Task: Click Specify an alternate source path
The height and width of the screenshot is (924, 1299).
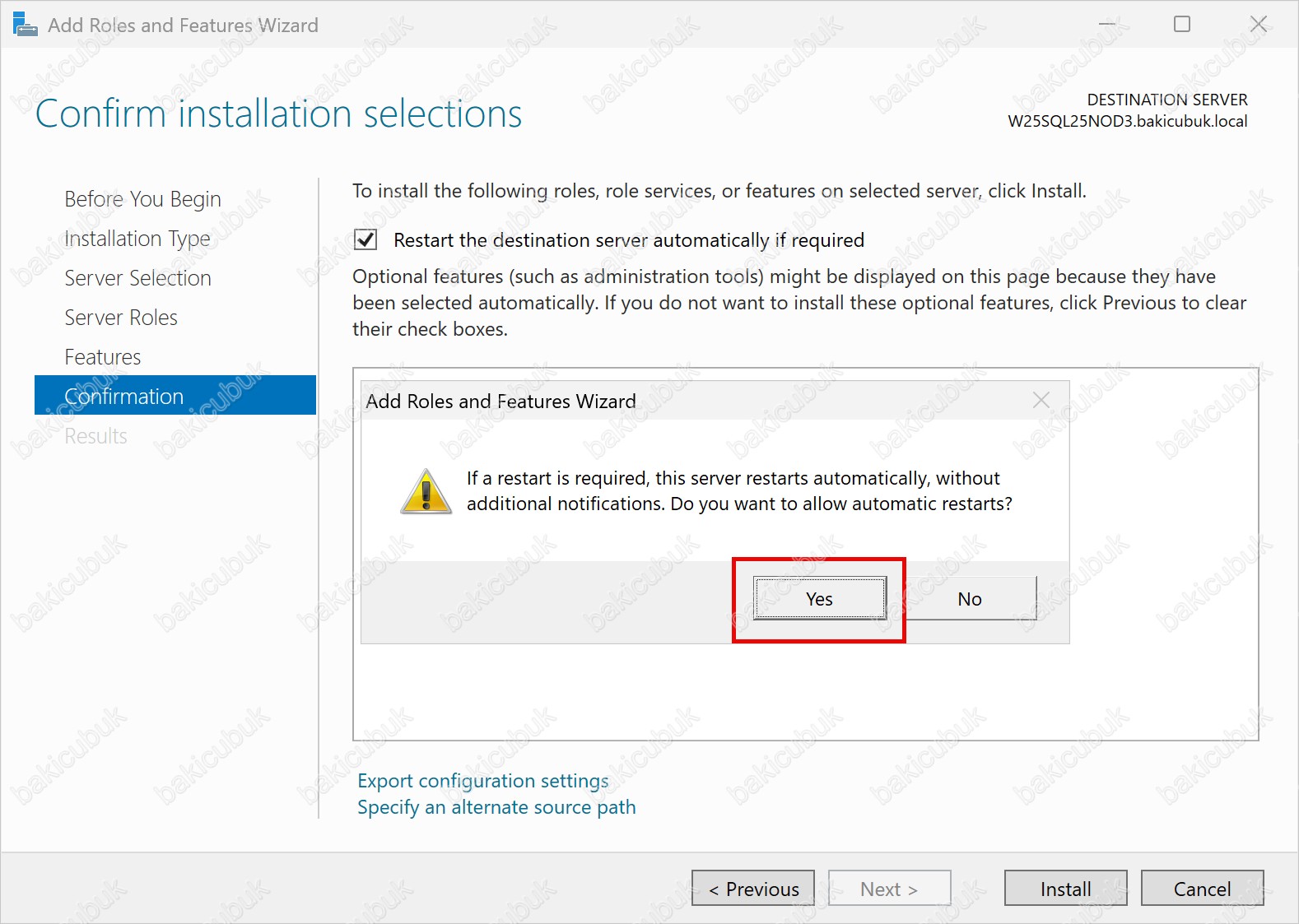Action: click(x=496, y=807)
